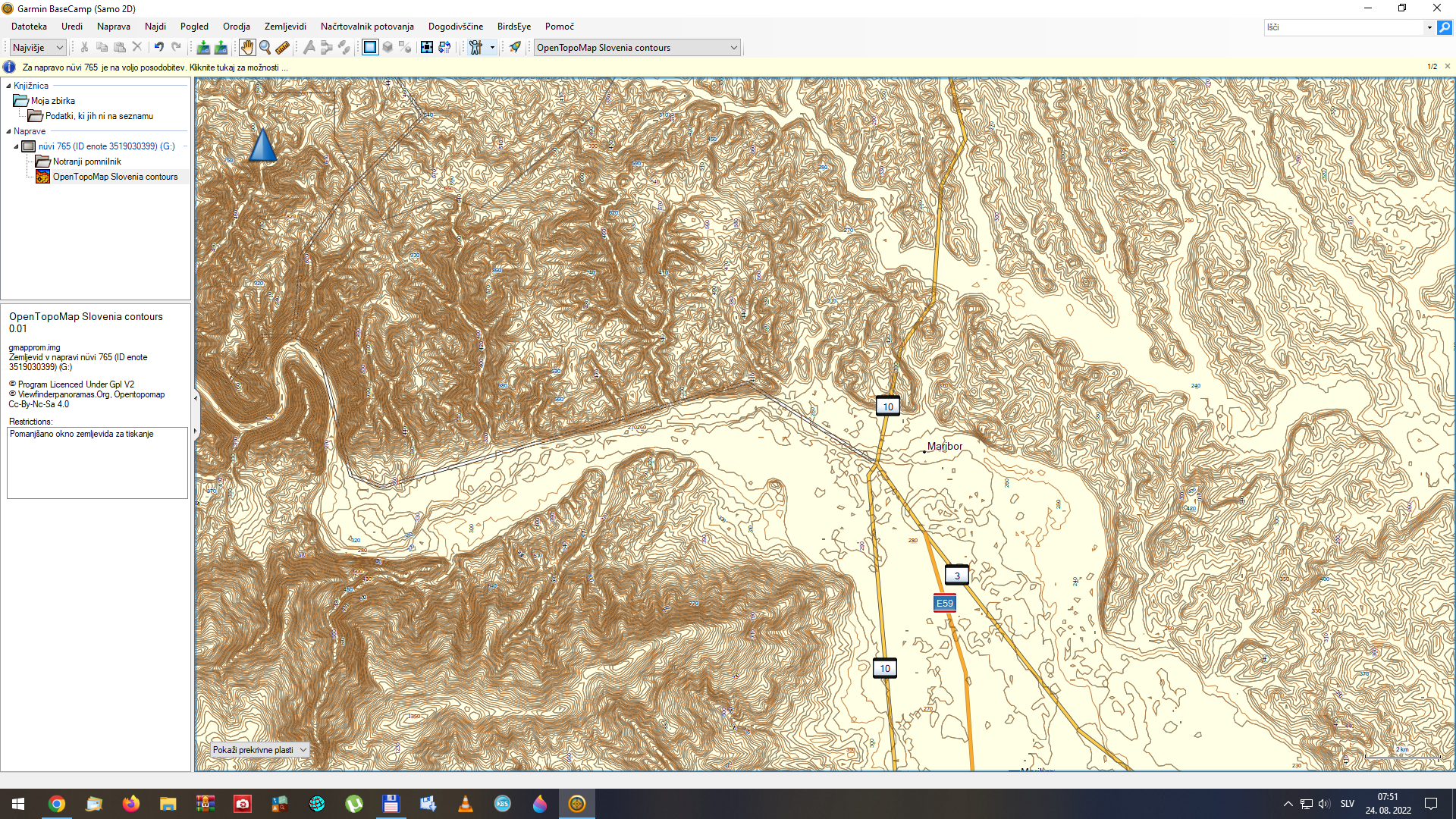Open the Orodja menu
This screenshot has height=819, width=1456.
point(237,27)
